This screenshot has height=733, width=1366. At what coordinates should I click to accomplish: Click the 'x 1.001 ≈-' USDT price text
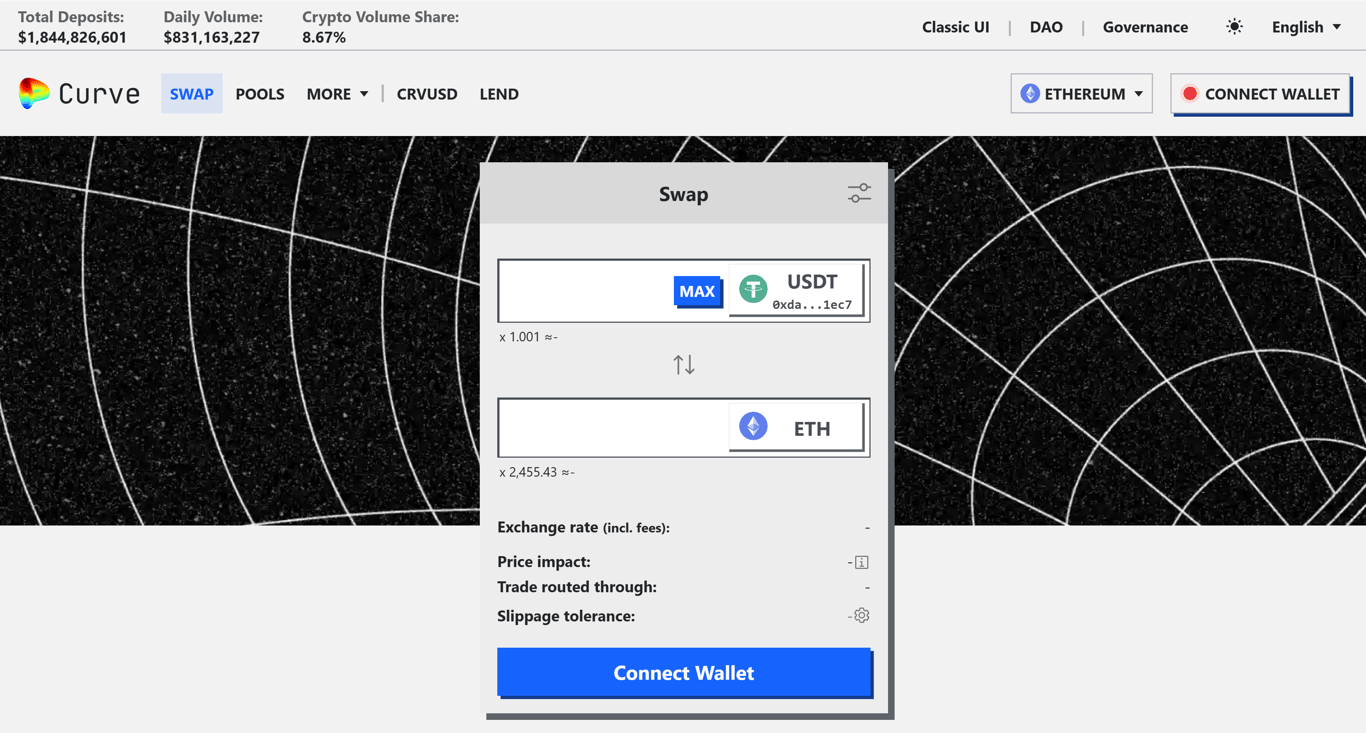(528, 337)
